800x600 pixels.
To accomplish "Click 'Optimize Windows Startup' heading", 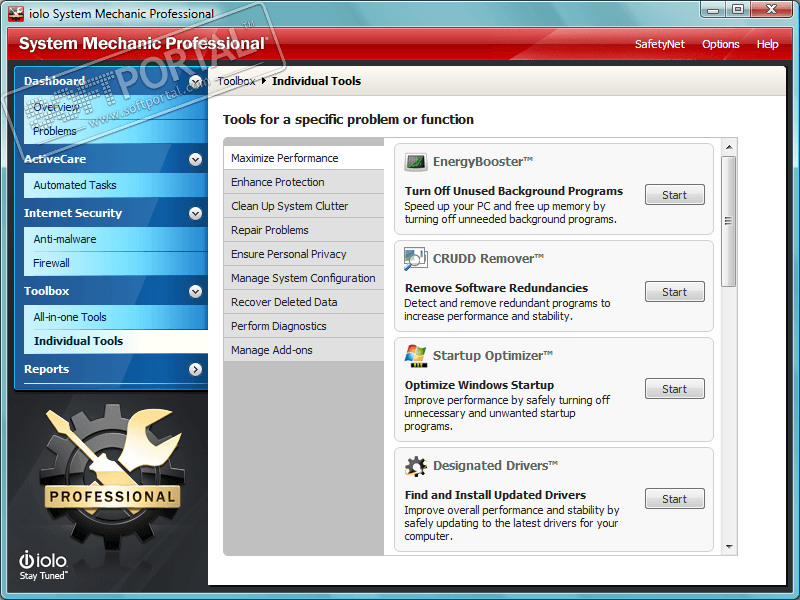I will tap(480, 385).
